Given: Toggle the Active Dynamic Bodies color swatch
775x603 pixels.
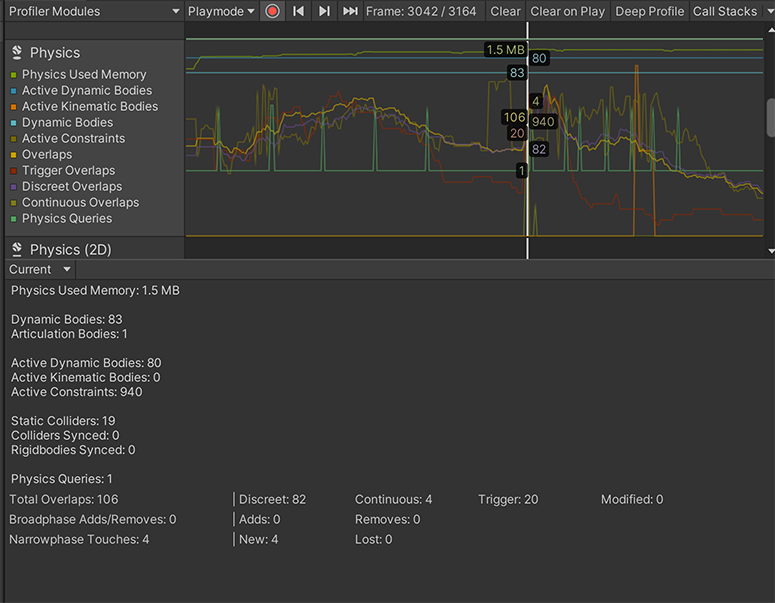Looking at the screenshot, I should pos(14,91).
